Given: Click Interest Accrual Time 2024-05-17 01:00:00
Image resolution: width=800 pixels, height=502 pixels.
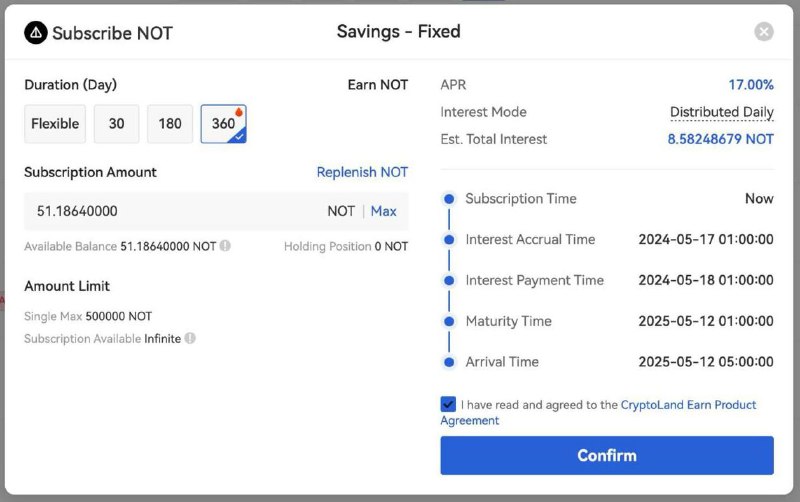Looking at the screenshot, I should click(x=706, y=239).
